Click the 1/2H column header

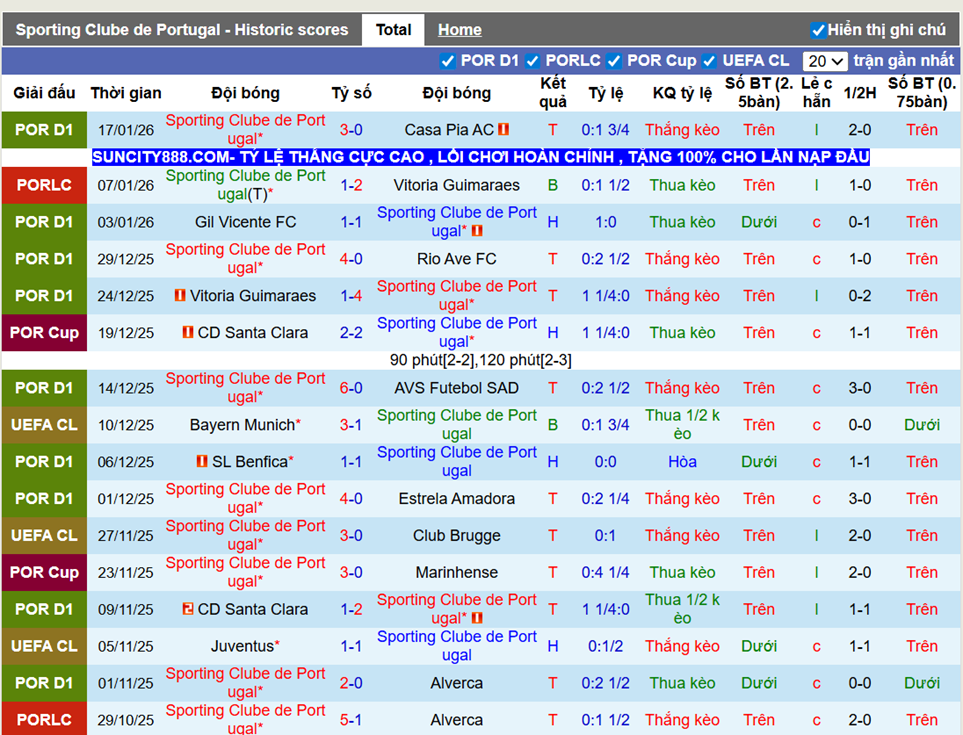coord(860,93)
